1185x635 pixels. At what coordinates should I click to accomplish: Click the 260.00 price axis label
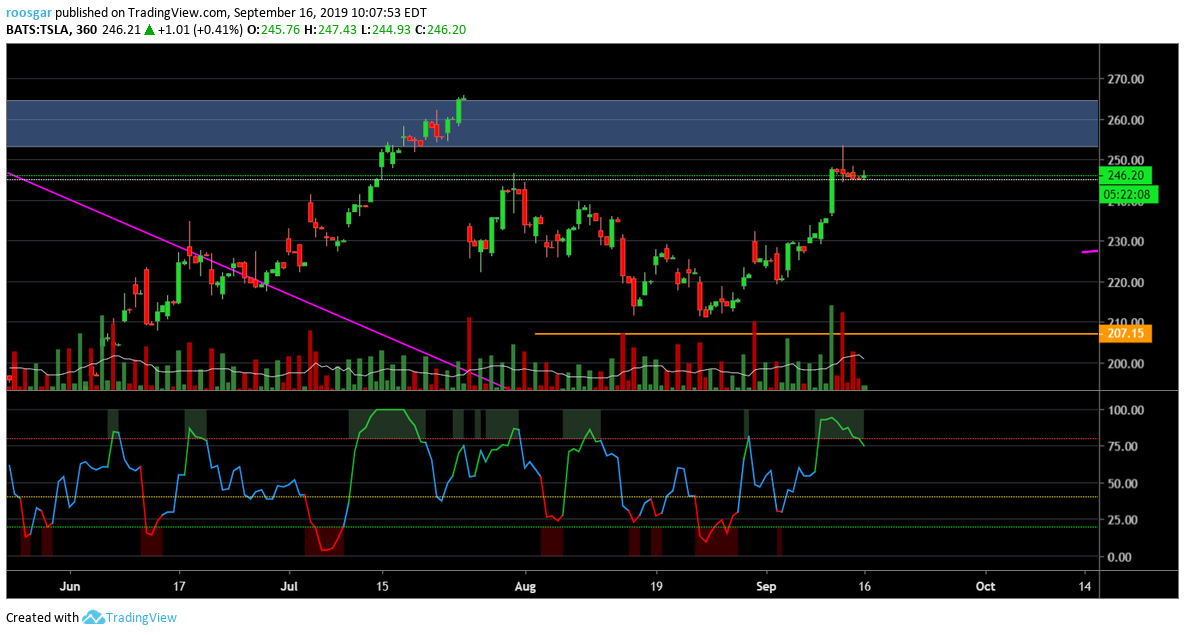point(1125,120)
